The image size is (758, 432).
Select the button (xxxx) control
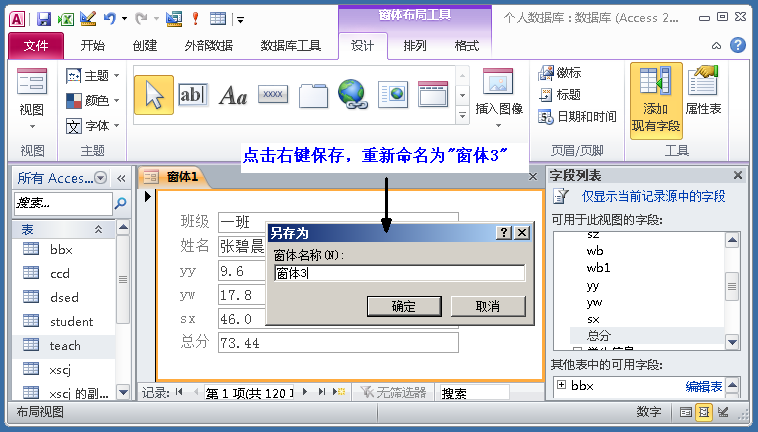(273, 94)
